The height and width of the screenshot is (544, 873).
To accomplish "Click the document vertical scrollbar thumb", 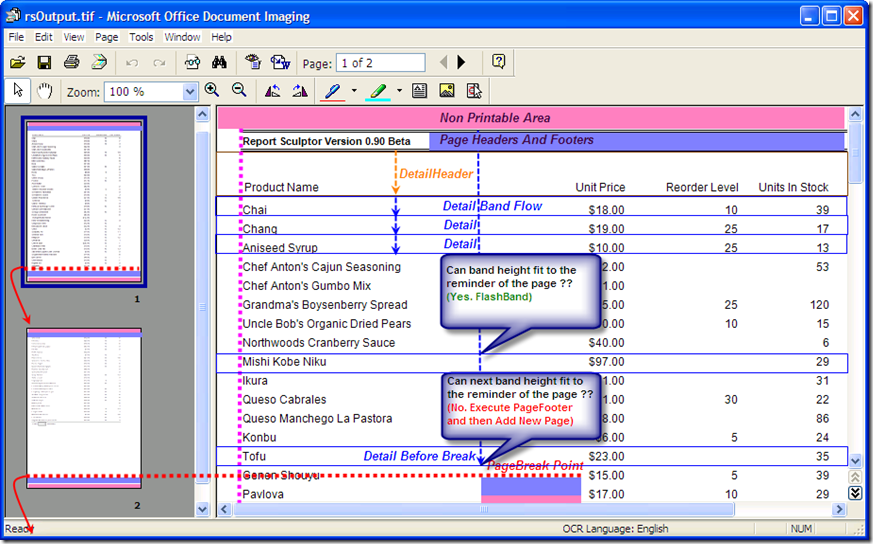I will [855, 153].
